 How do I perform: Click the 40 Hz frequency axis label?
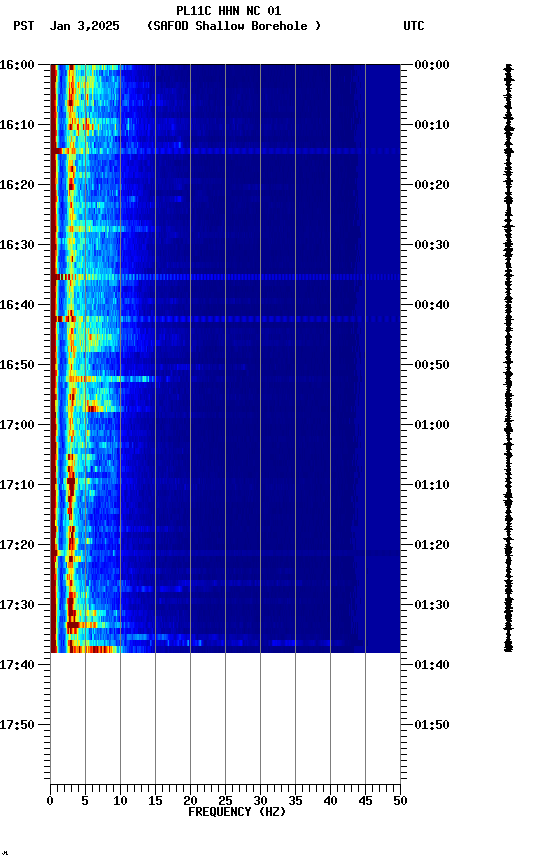(330, 801)
